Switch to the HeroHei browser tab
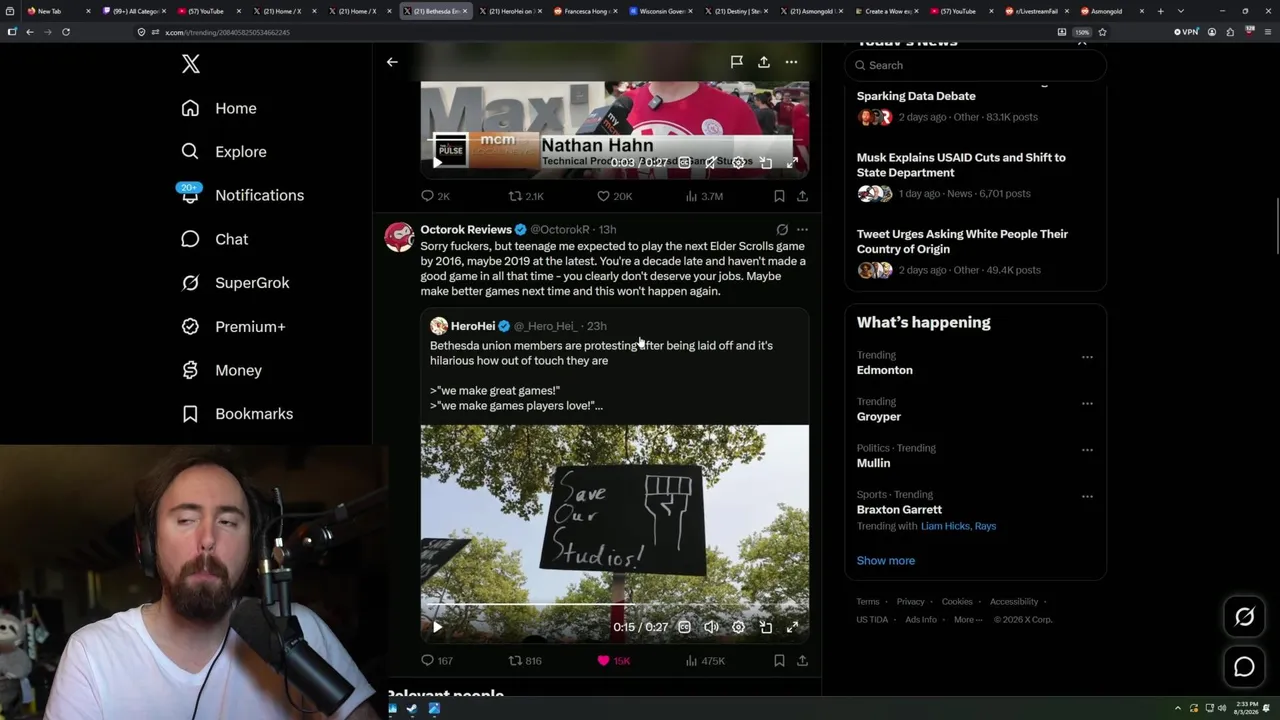The width and height of the screenshot is (1280, 720). tap(512, 11)
